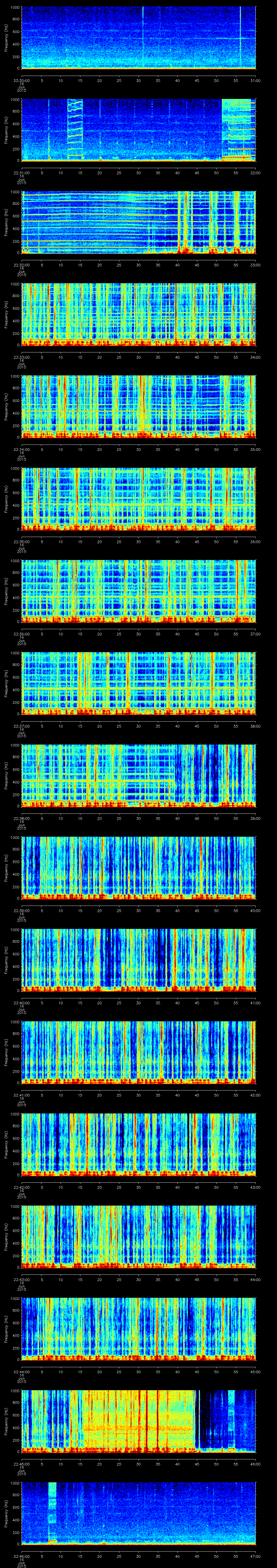Screen dimensions: 277x1568
Task: Click the 22:30:00 time axis label
Action: [21, 80]
